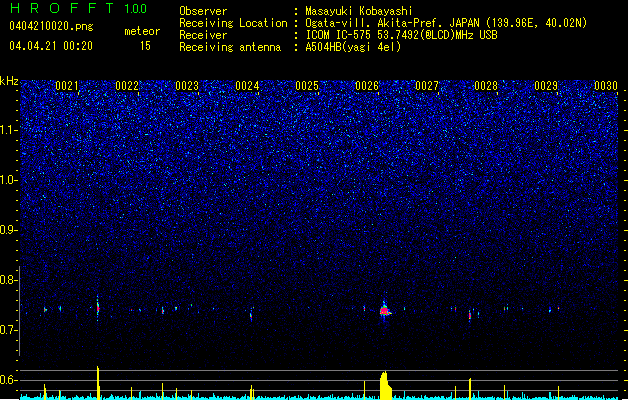This screenshot has width=629, height=400.
Task: Click the antenna A504HB(yagi 4el) text
Action: [353, 47]
